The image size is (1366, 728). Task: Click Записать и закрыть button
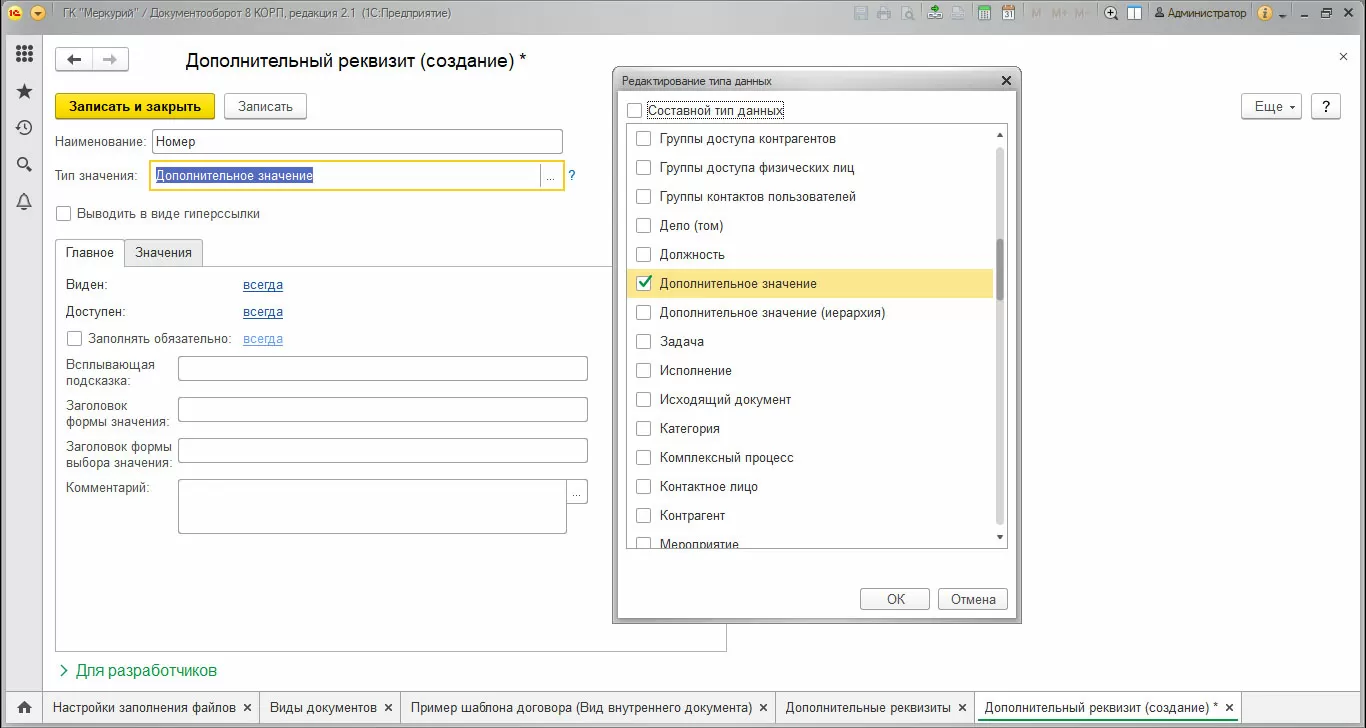135,107
